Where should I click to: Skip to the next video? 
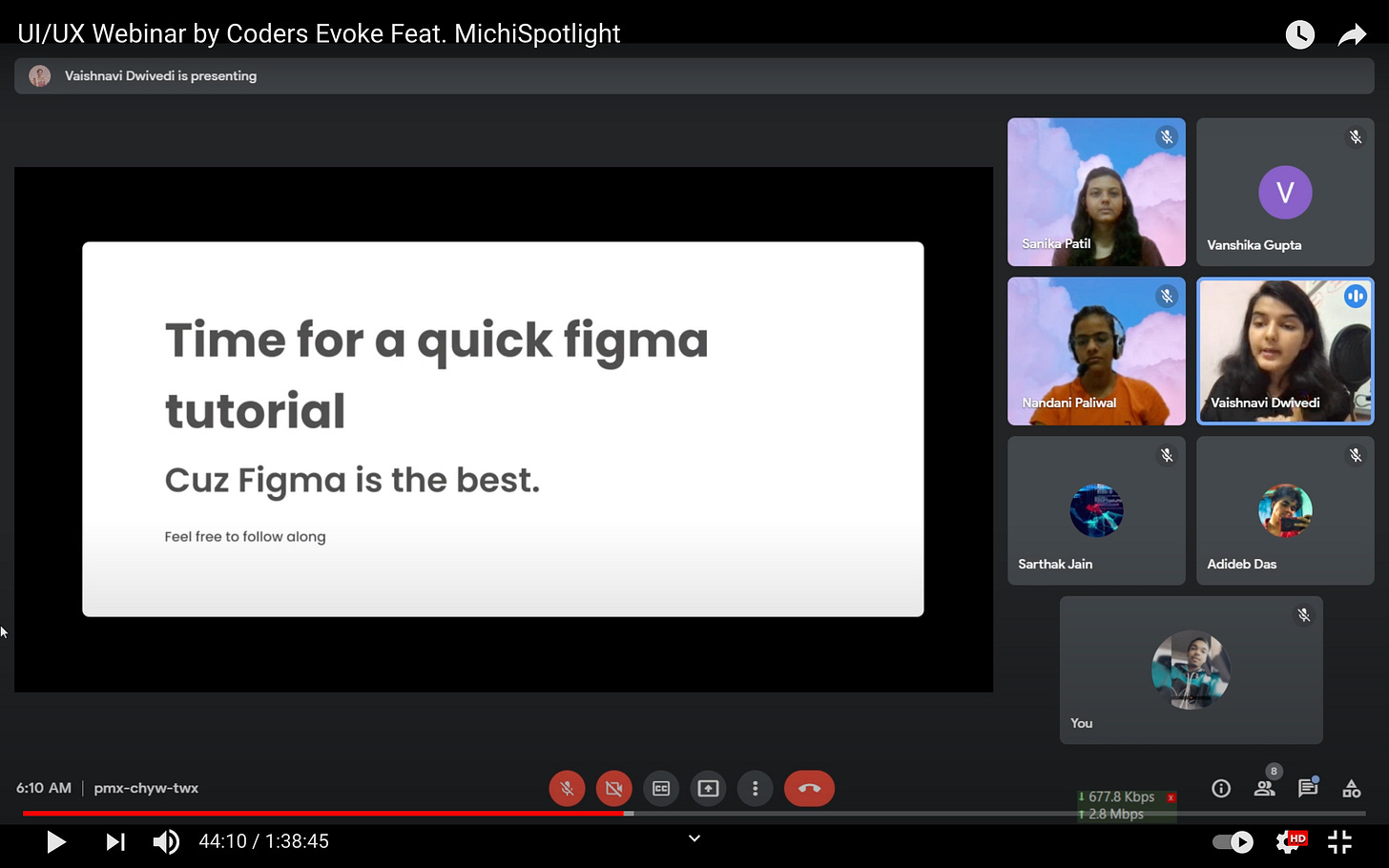[x=115, y=841]
